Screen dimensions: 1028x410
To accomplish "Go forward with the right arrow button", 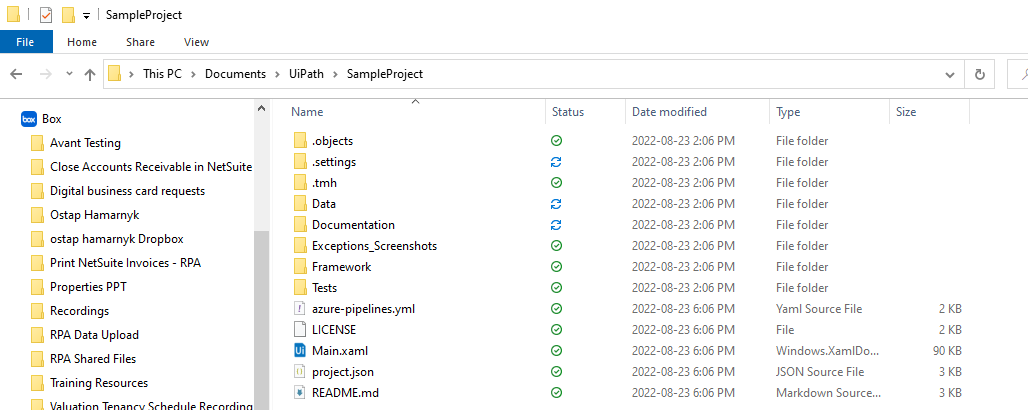I will coord(45,74).
